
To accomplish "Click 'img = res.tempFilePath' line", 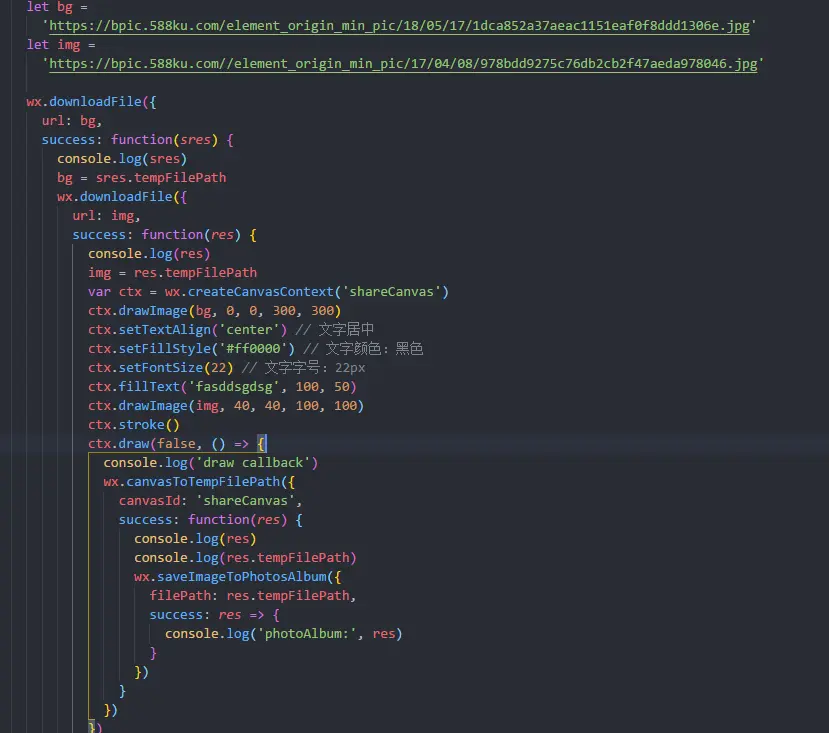I will (172, 273).
